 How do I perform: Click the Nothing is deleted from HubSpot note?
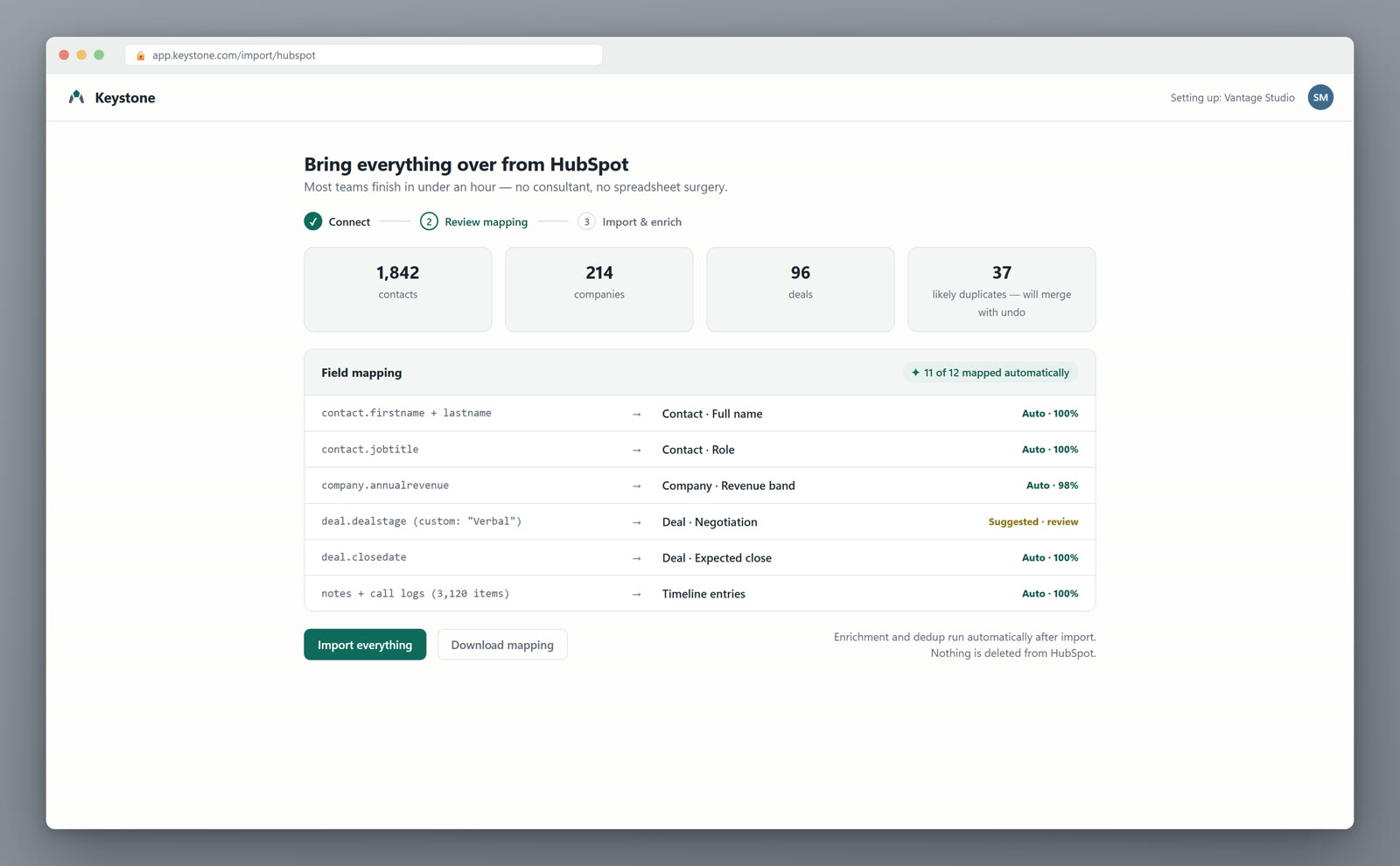click(1013, 653)
